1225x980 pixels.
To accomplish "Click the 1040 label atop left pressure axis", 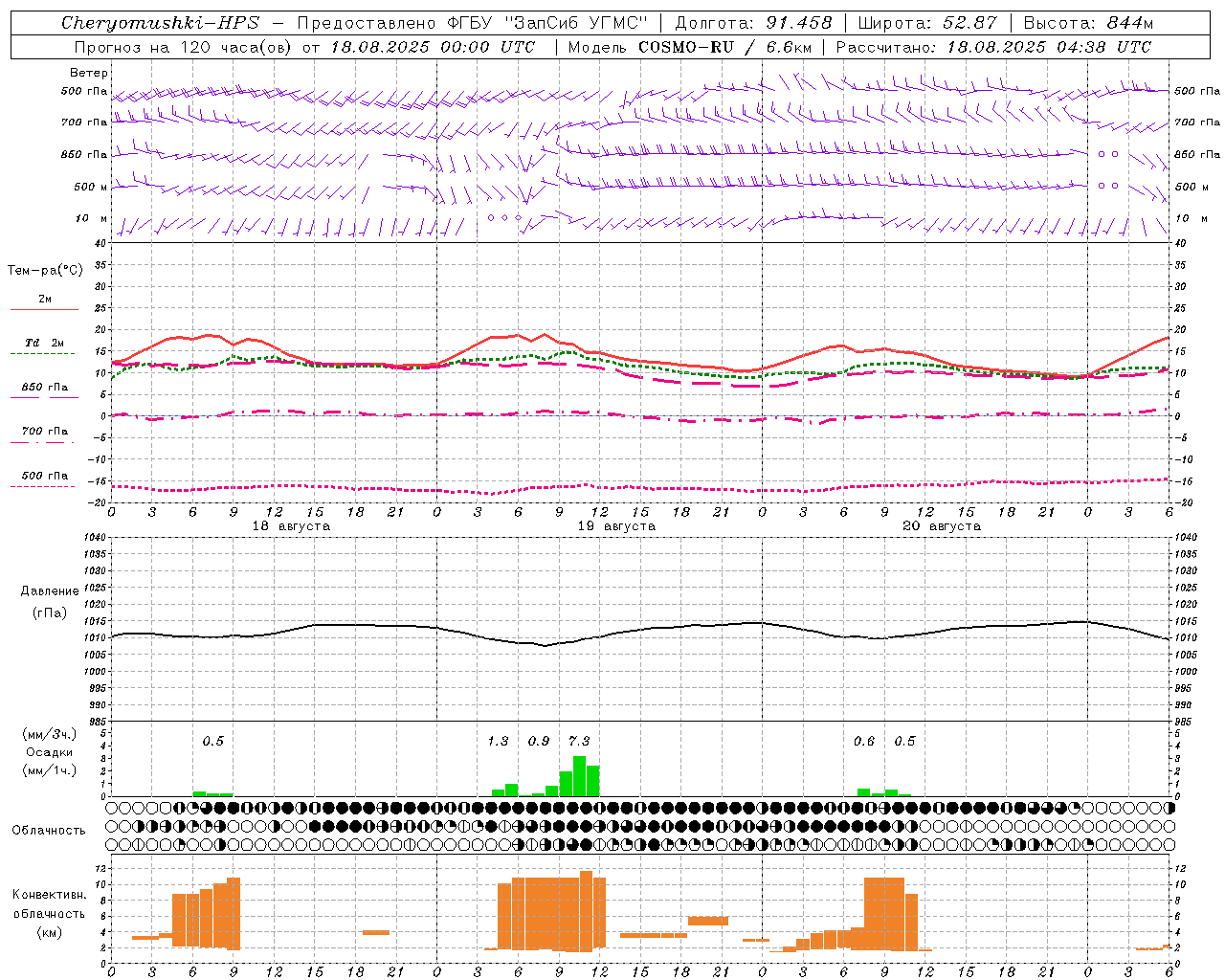I will [x=96, y=538].
